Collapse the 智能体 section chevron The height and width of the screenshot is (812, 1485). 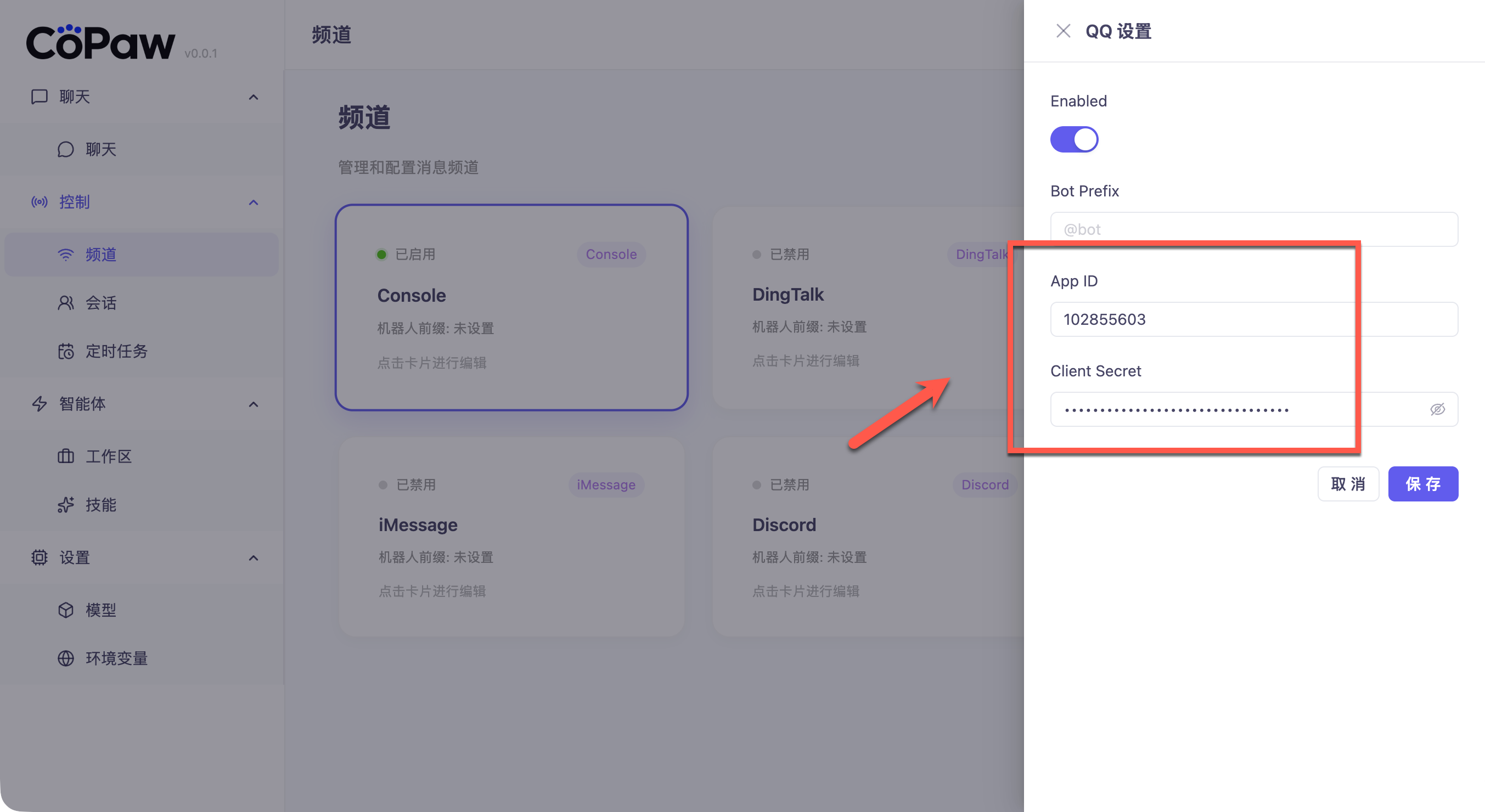tap(253, 404)
